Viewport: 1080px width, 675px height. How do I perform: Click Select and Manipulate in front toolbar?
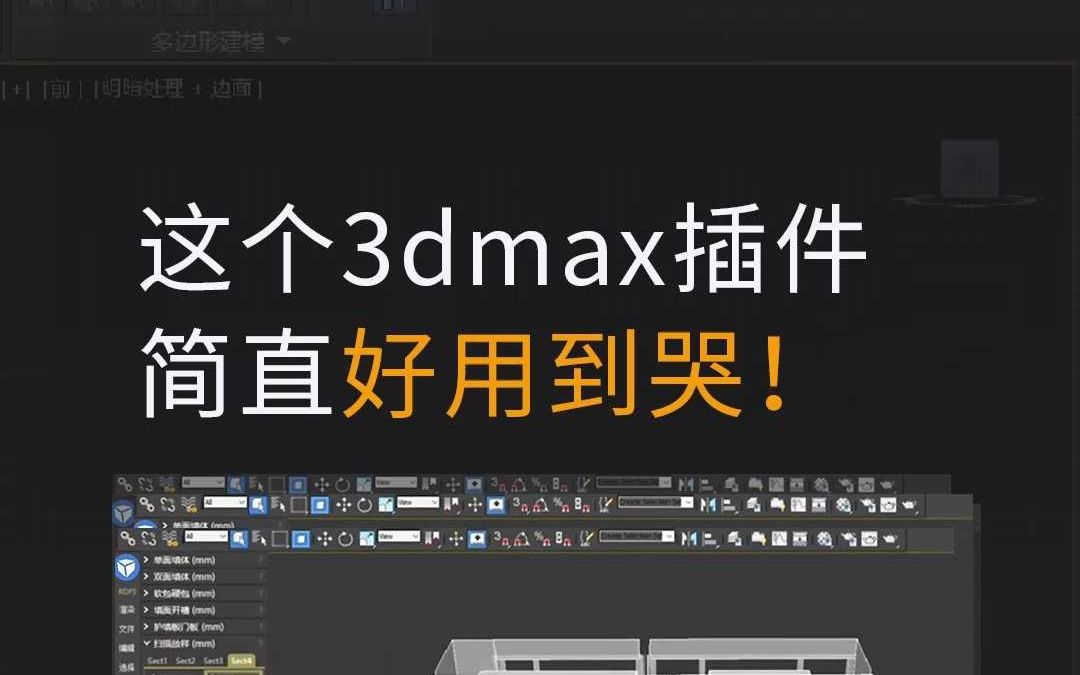click(x=456, y=539)
